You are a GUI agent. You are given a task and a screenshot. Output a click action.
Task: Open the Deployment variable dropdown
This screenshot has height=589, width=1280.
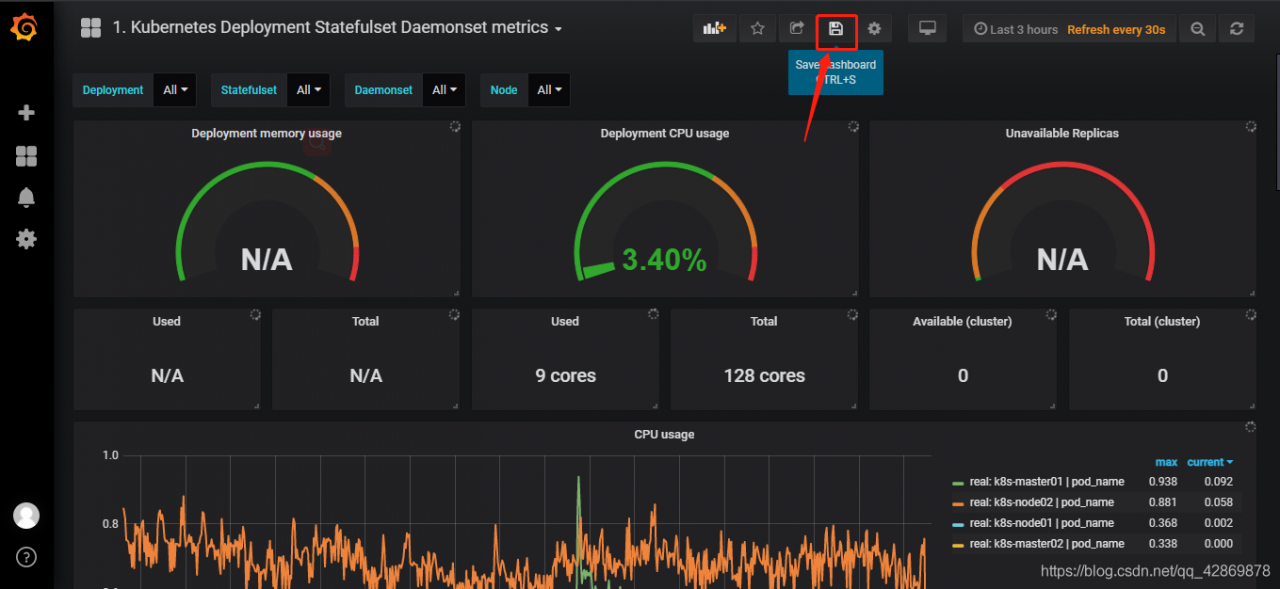point(175,90)
